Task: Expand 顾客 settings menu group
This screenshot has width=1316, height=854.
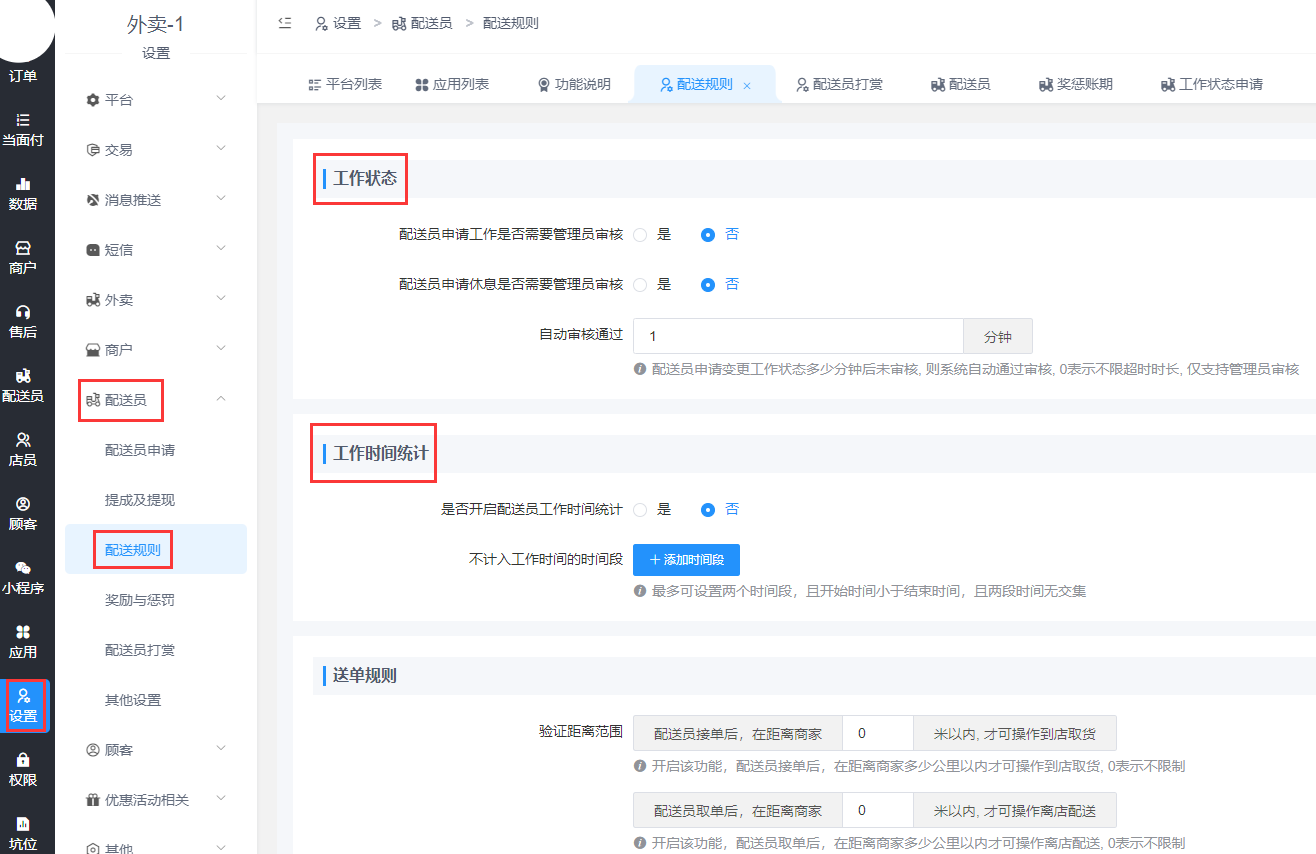Action: click(156, 749)
